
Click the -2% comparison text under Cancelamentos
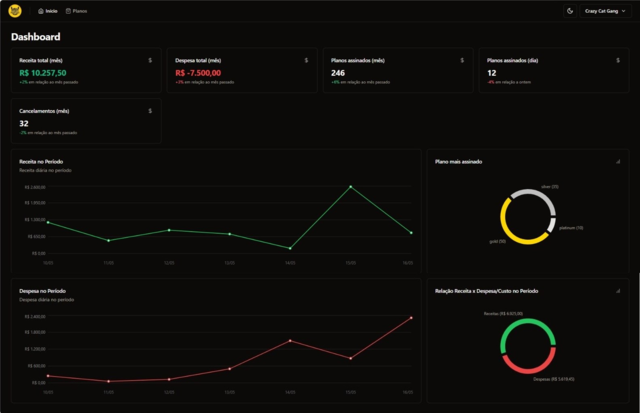[48, 133]
